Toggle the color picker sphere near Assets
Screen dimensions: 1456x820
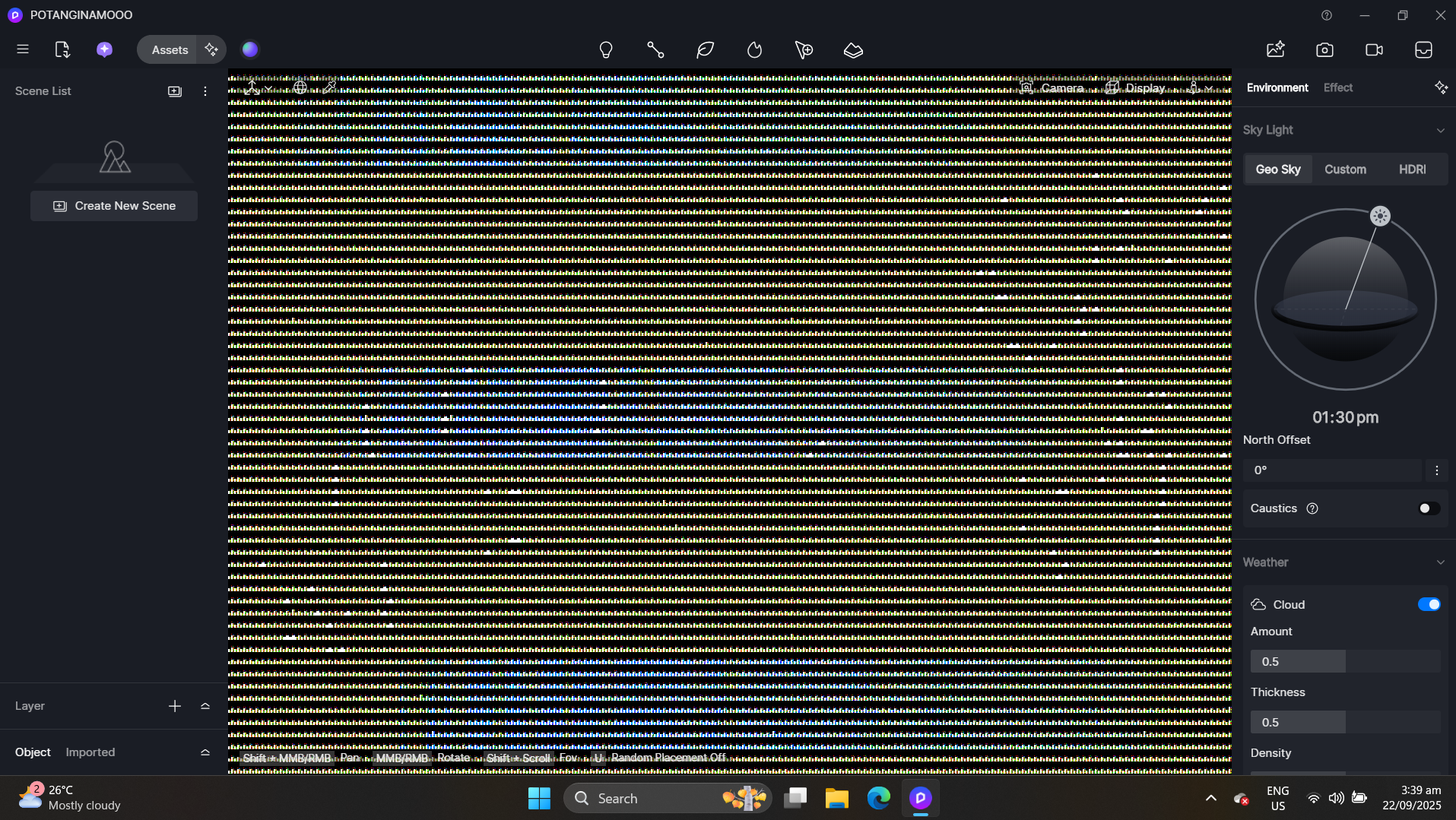click(249, 49)
